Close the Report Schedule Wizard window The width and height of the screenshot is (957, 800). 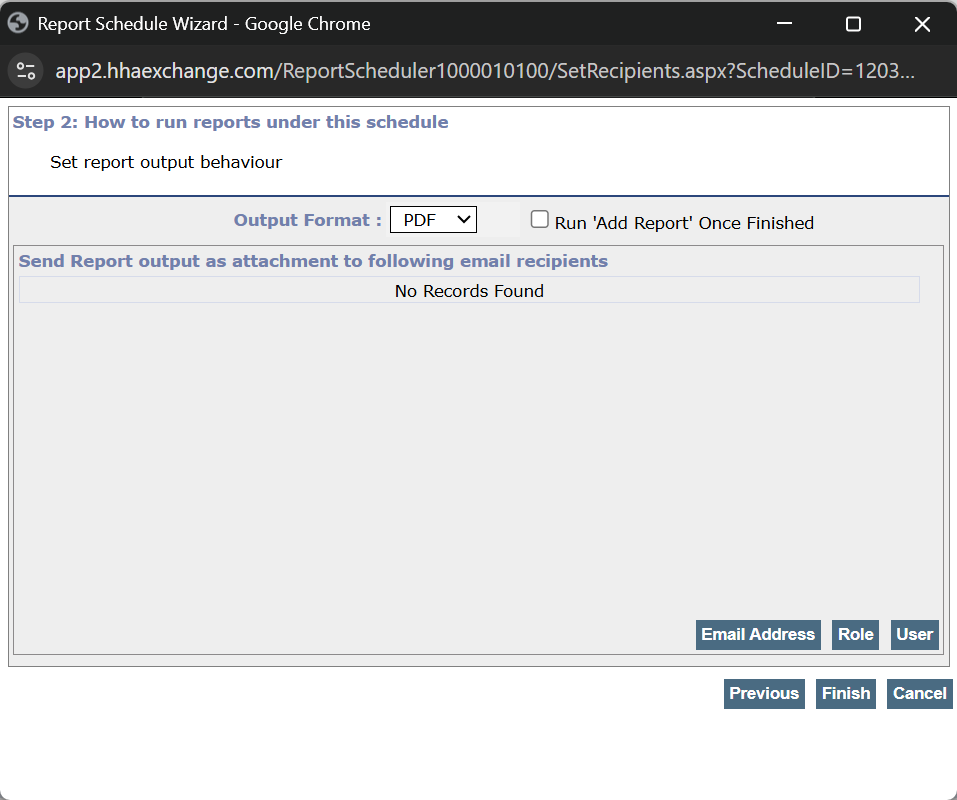[922, 23]
